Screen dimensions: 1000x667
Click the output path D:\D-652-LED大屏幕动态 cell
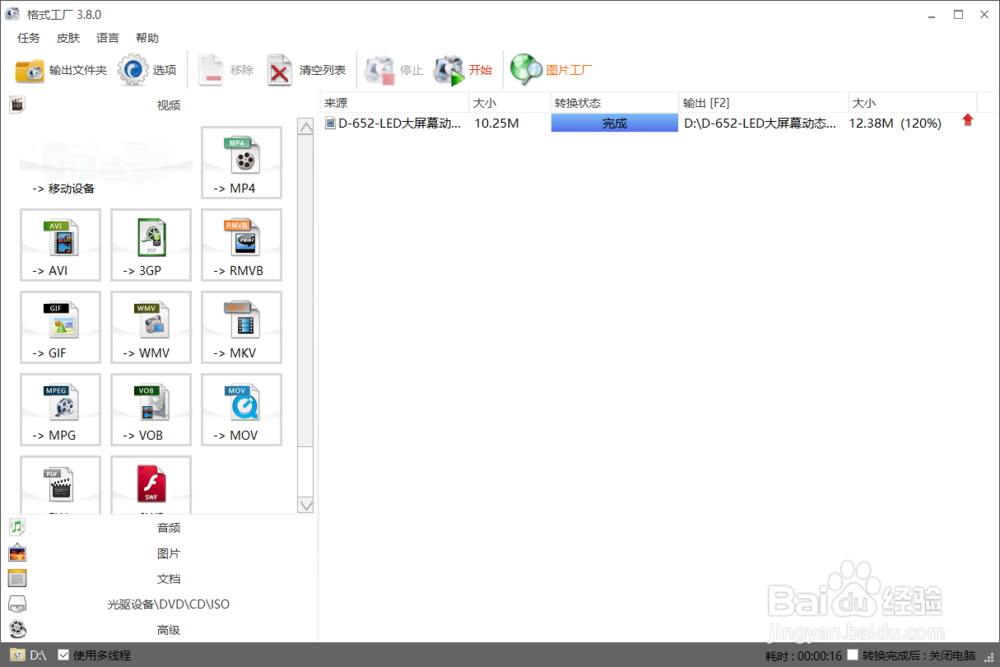760,123
